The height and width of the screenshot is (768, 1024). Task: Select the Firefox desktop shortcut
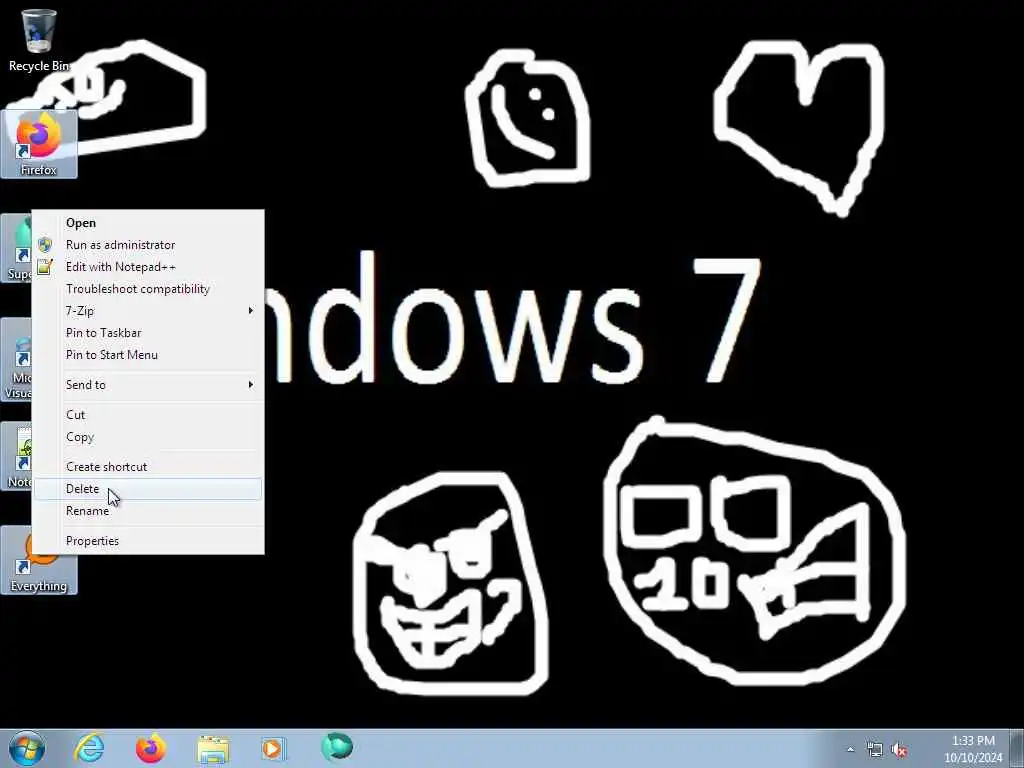[x=39, y=144]
